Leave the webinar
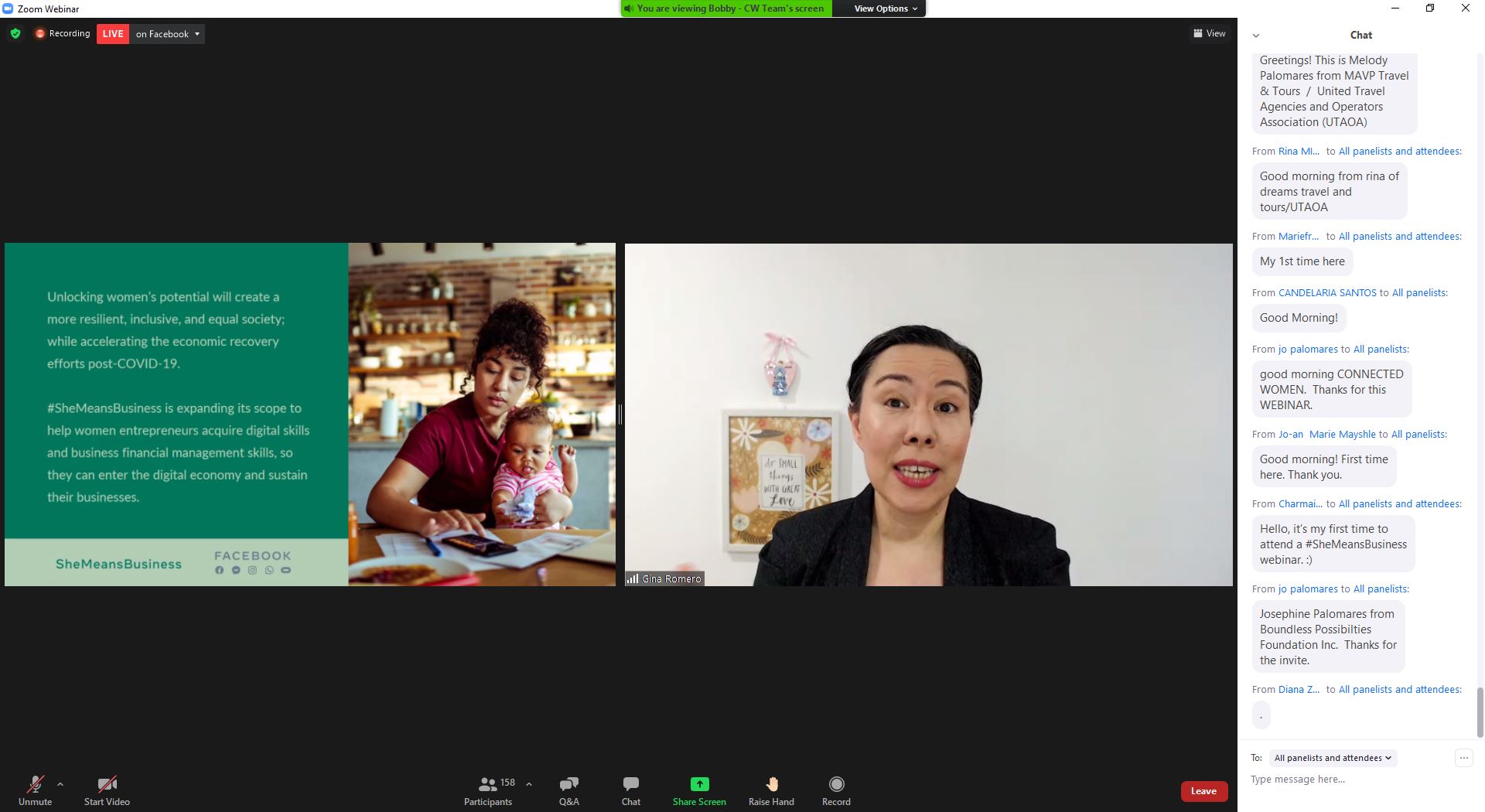The height and width of the screenshot is (812, 1485). (1203, 791)
